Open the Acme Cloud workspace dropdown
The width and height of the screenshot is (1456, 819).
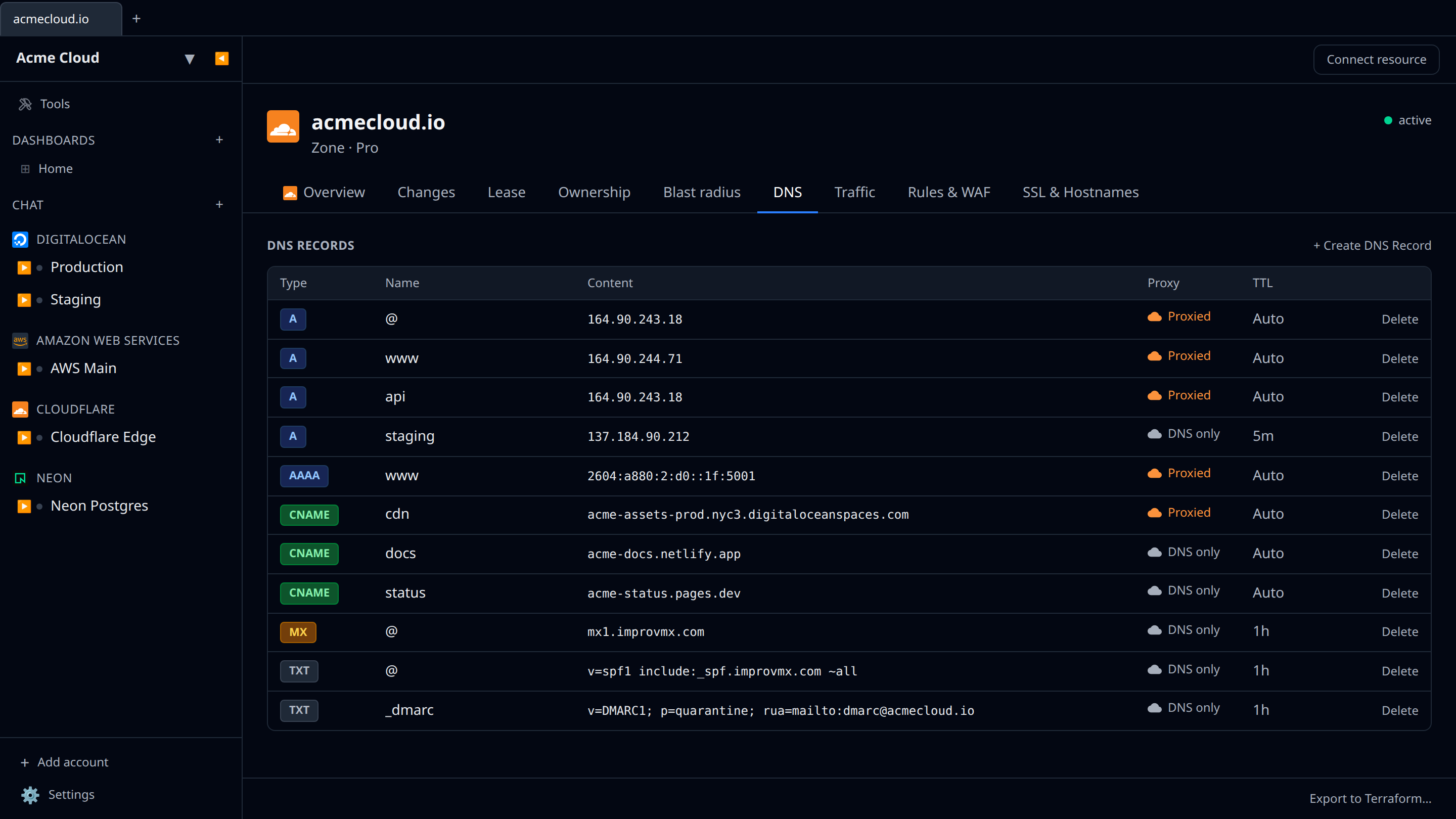[190, 59]
